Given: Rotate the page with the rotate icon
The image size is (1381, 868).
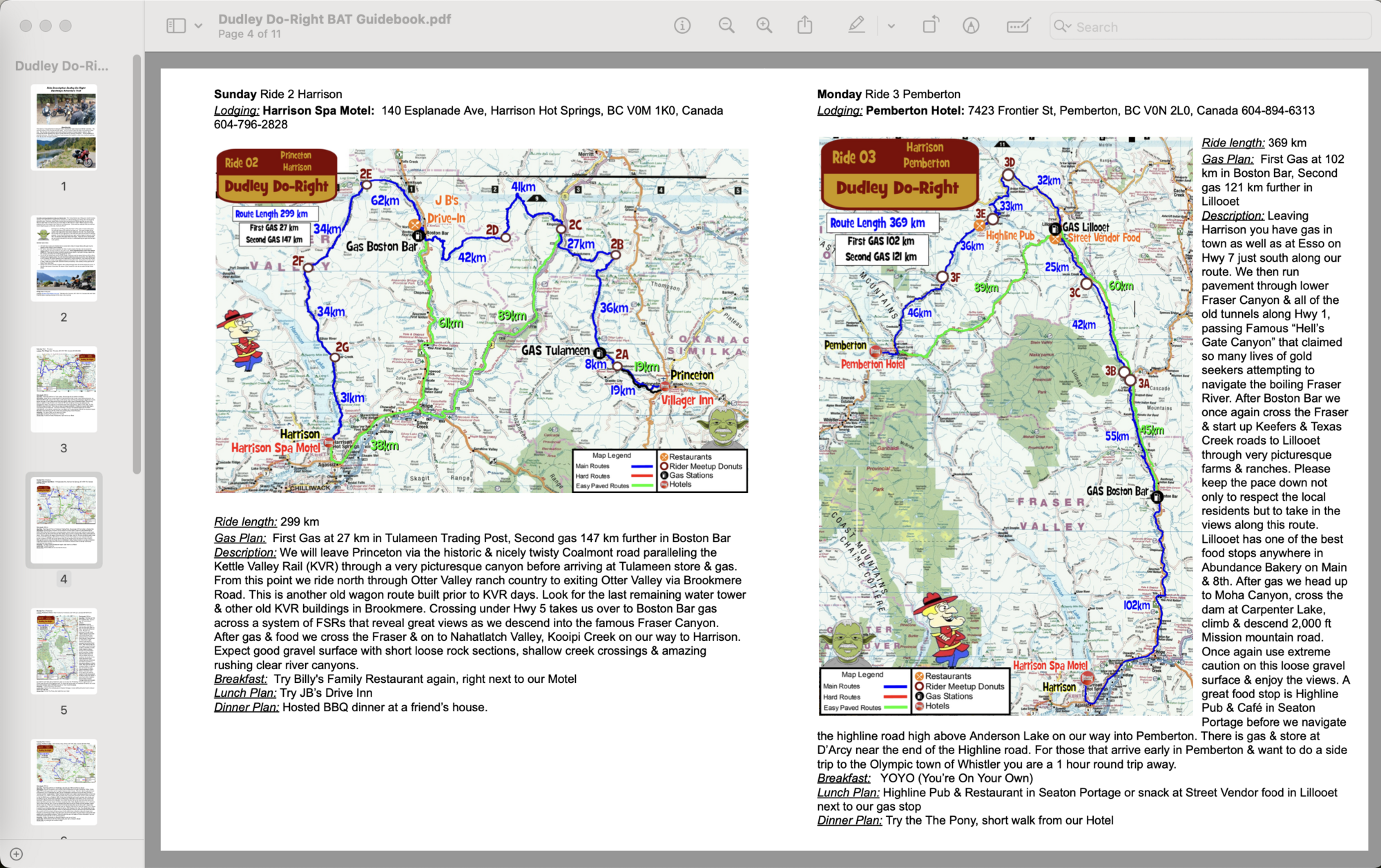Looking at the screenshot, I should pyautogui.click(x=930, y=26).
